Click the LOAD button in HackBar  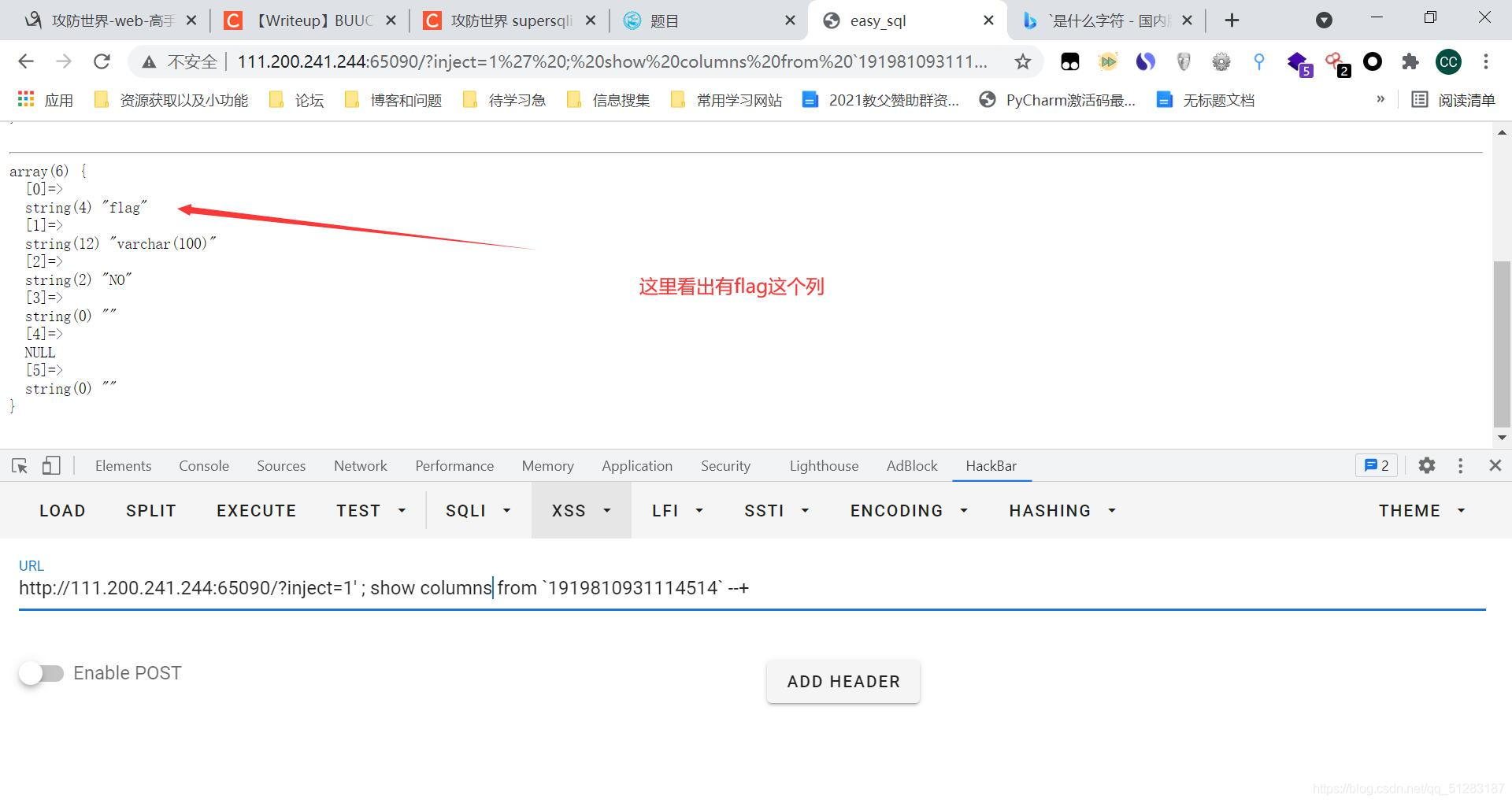point(62,510)
